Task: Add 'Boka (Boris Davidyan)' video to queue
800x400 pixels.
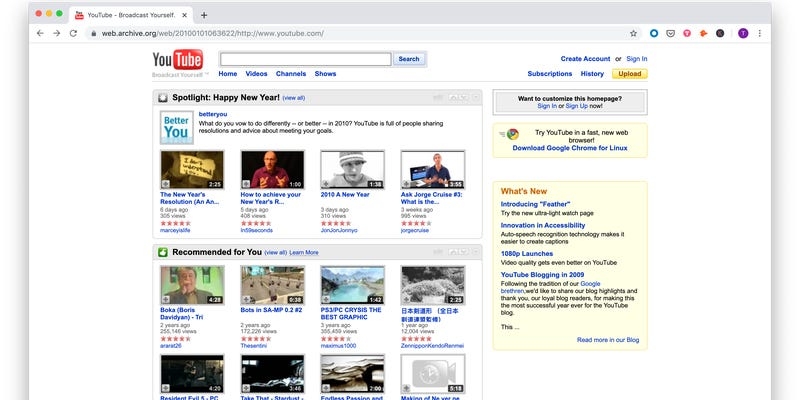Action: click(x=166, y=299)
